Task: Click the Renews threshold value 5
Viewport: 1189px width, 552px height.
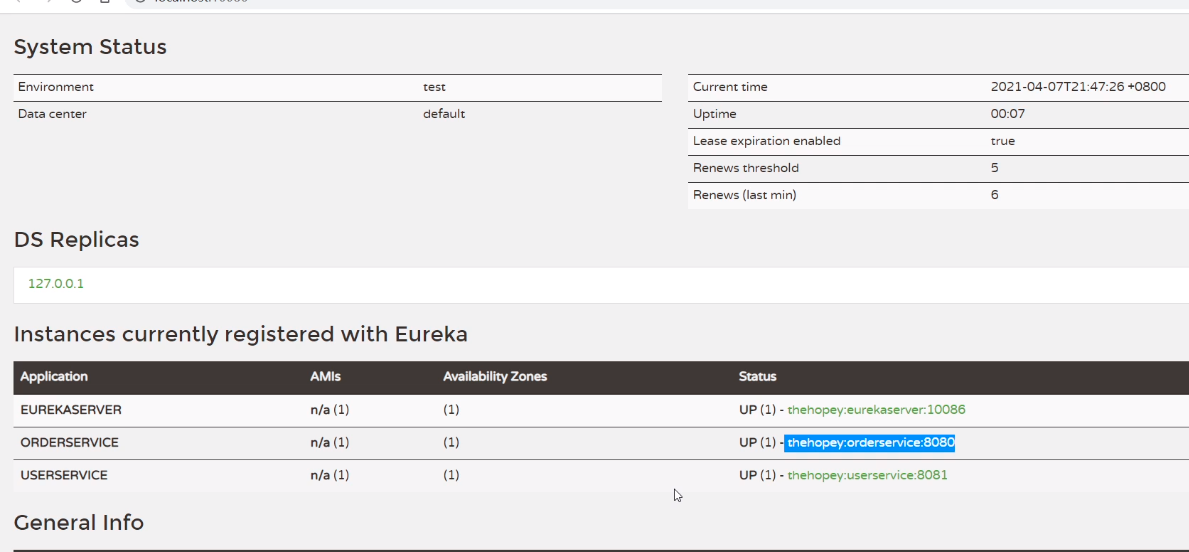Action: coord(995,168)
